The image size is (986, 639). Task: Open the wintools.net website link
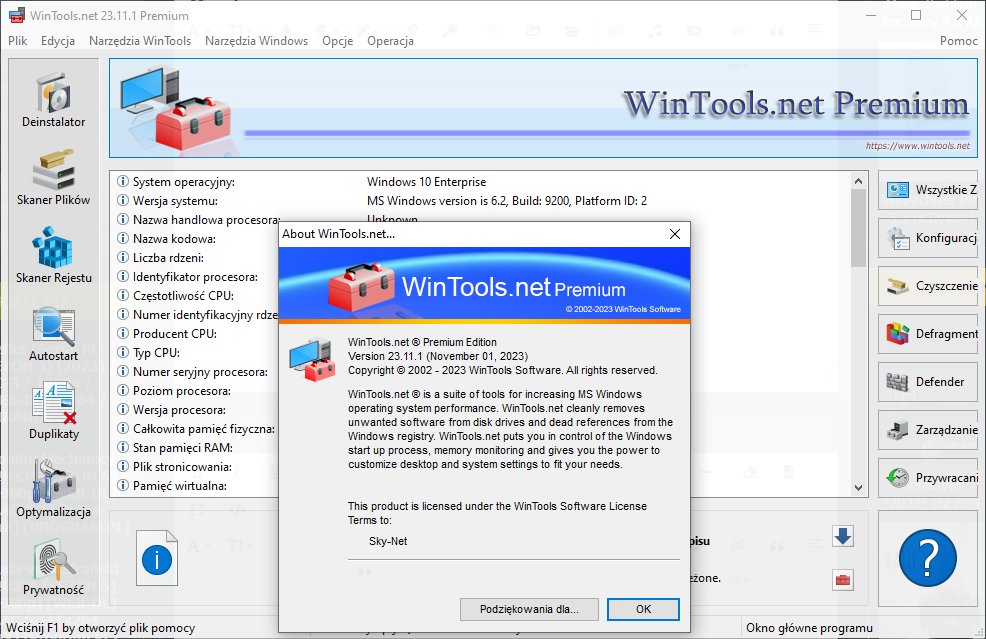point(917,145)
